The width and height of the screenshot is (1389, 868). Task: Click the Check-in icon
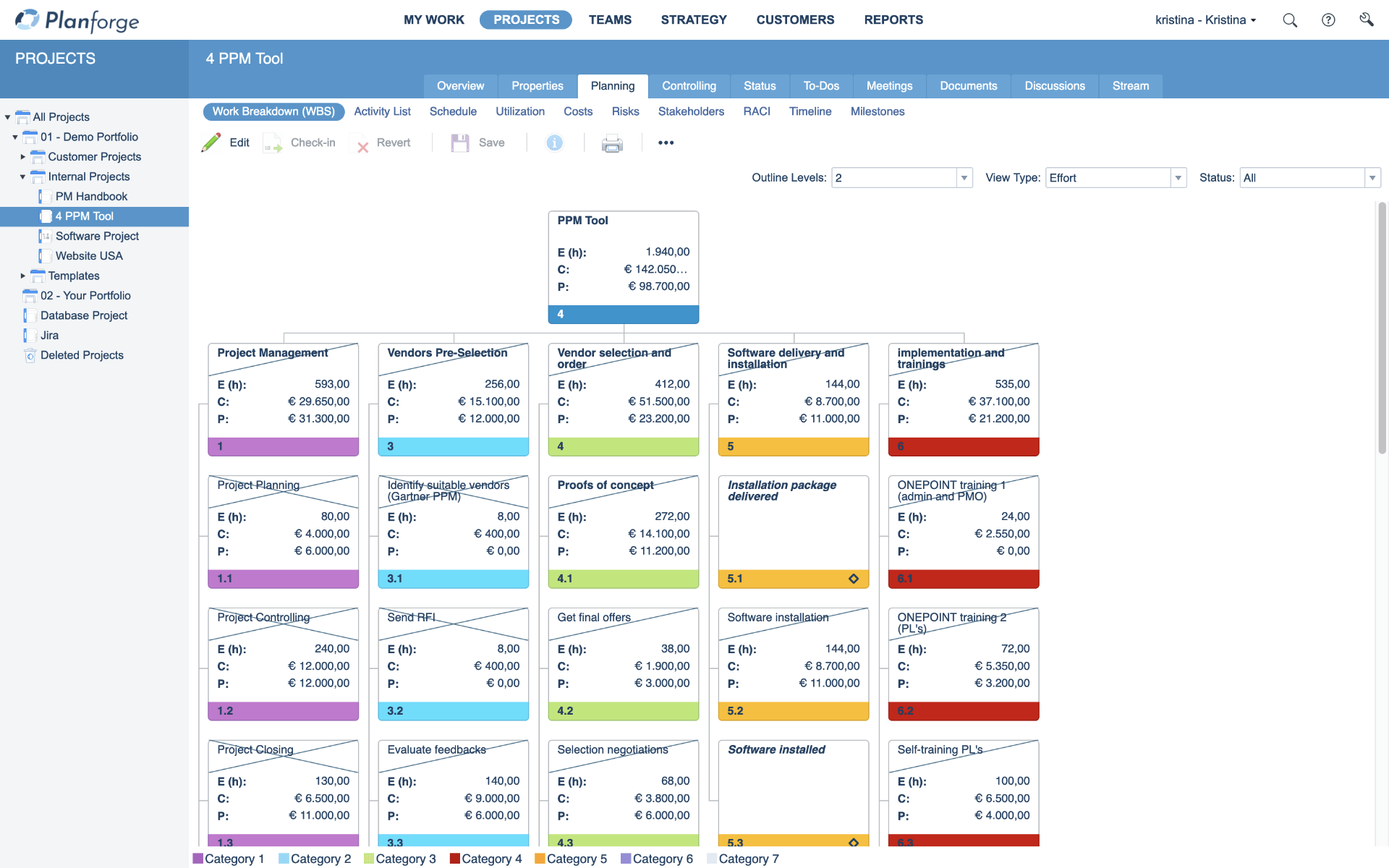click(273, 143)
